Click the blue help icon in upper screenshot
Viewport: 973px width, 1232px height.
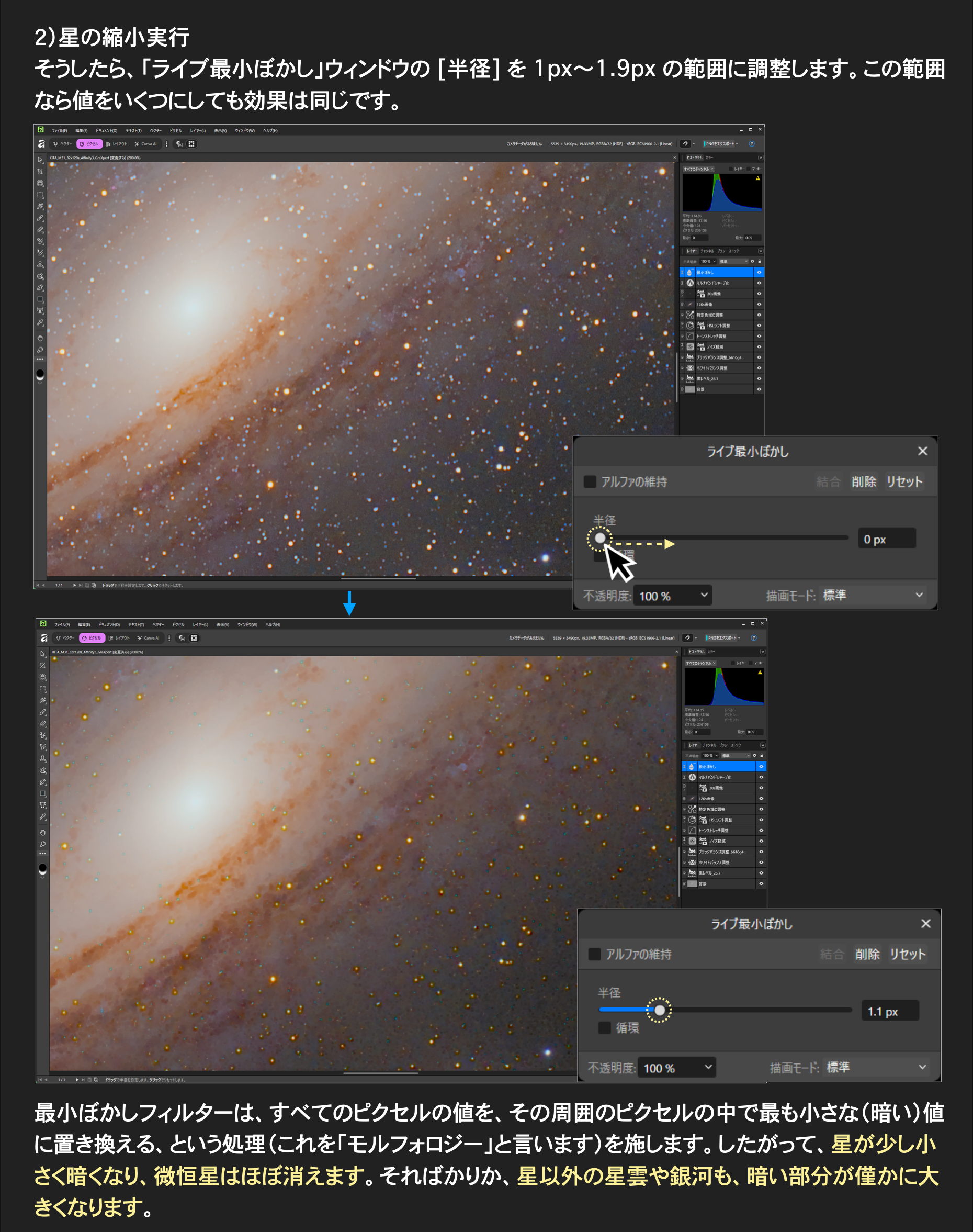tap(751, 144)
